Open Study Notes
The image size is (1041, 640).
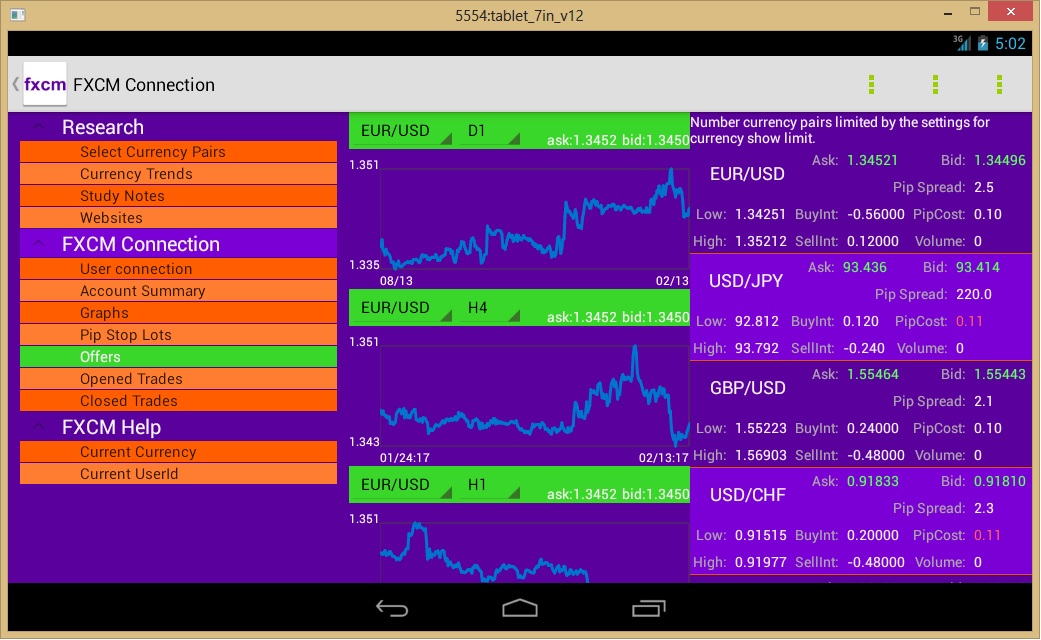click(x=179, y=196)
